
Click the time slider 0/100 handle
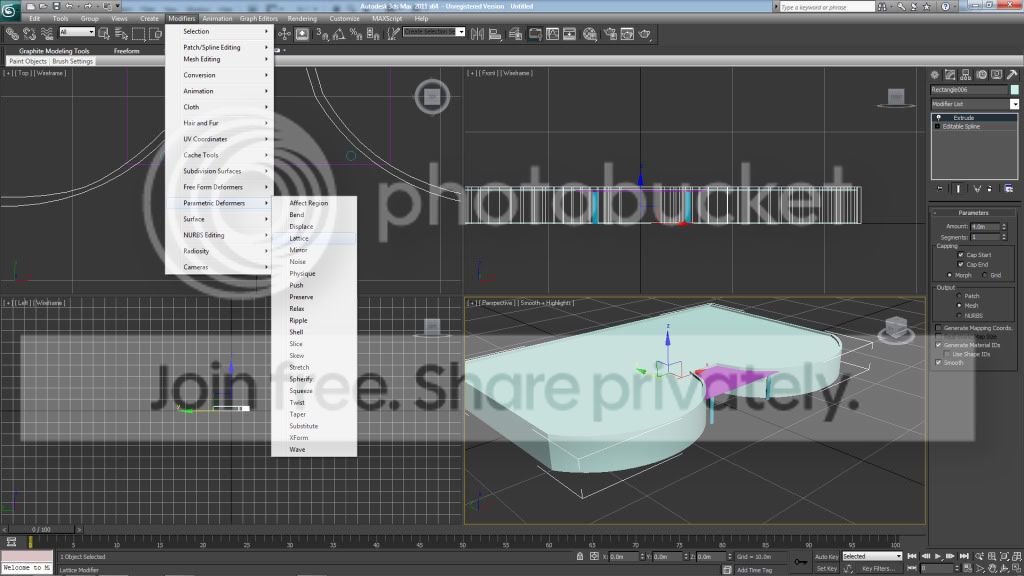click(x=41, y=529)
